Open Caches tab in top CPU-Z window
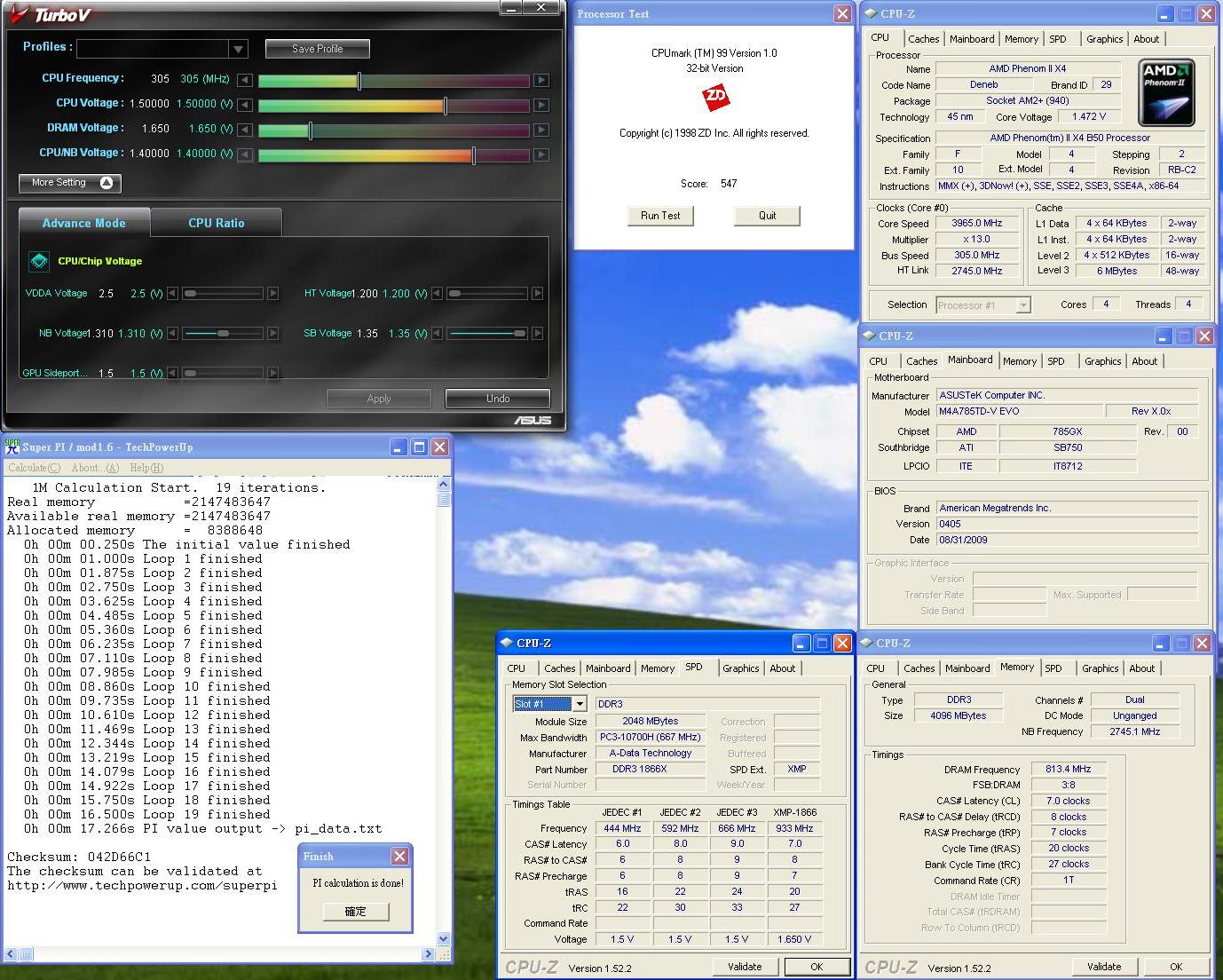The width and height of the screenshot is (1223, 980). 923,39
